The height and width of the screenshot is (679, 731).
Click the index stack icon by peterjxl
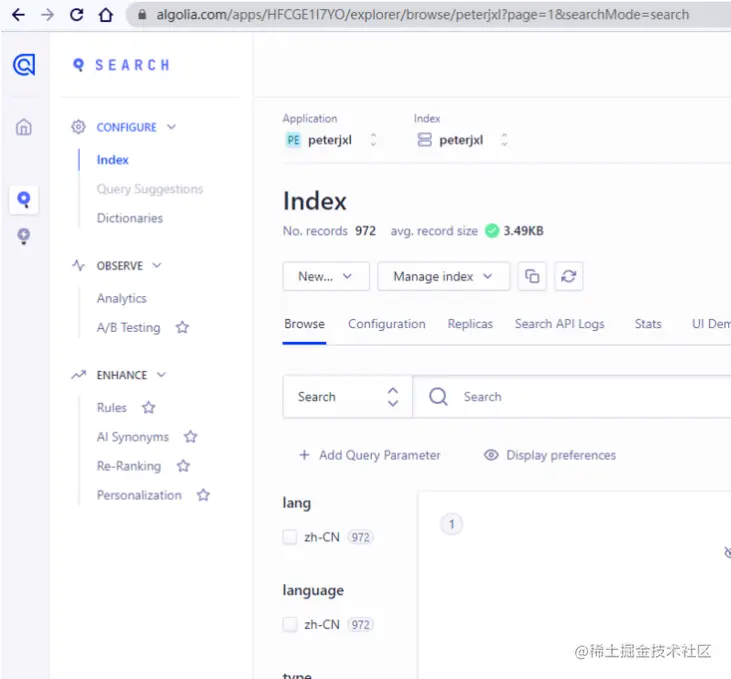click(424, 139)
